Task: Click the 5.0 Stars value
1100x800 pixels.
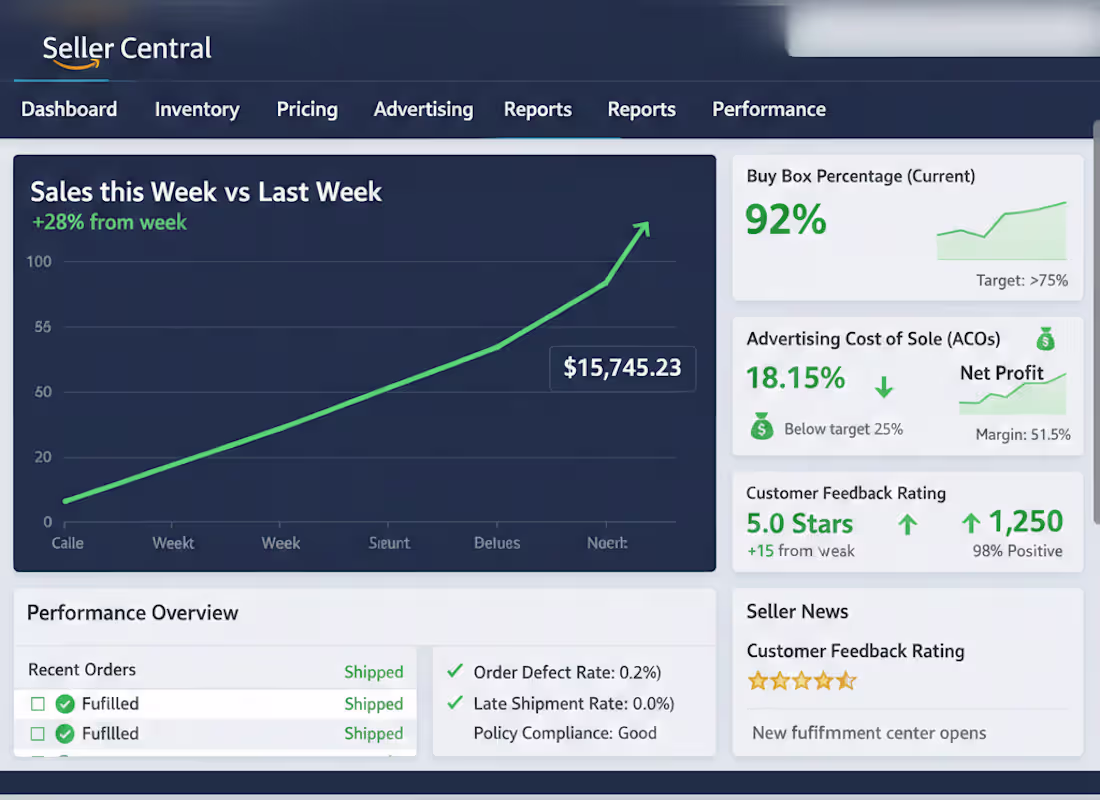Action: [800, 524]
